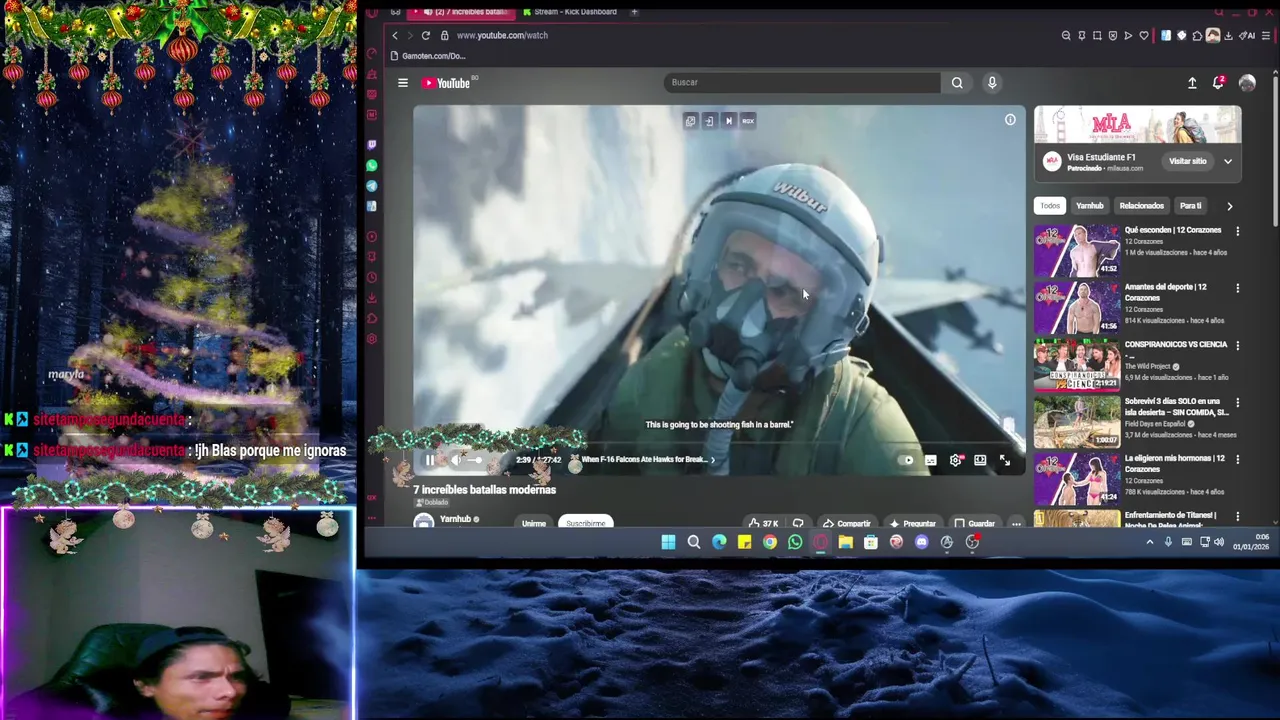The height and width of the screenshot is (720, 1280).
Task: Click the Unirme join button
Action: click(x=534, y=523)
